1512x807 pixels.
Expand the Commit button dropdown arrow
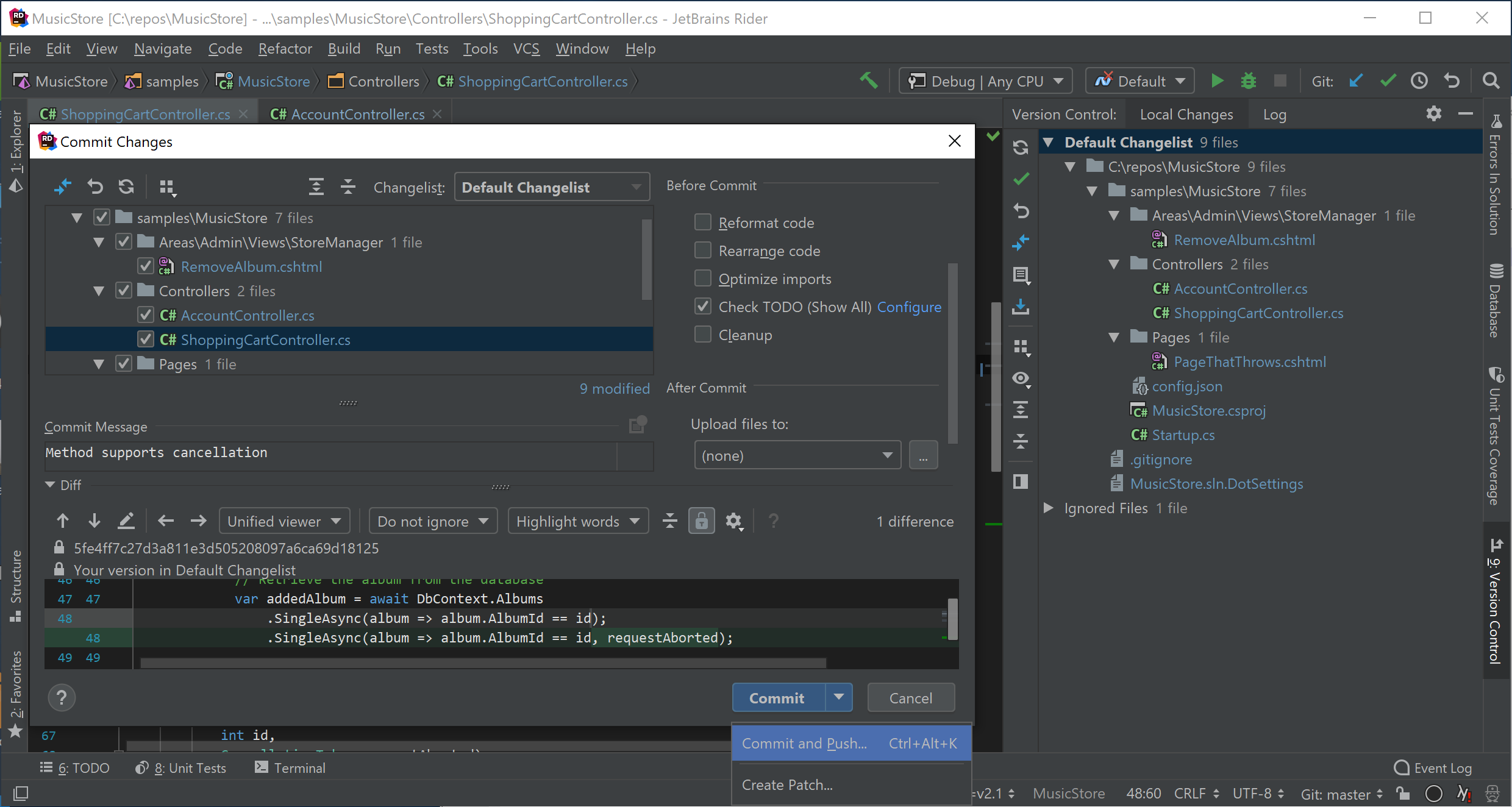(x=839, y=697)
